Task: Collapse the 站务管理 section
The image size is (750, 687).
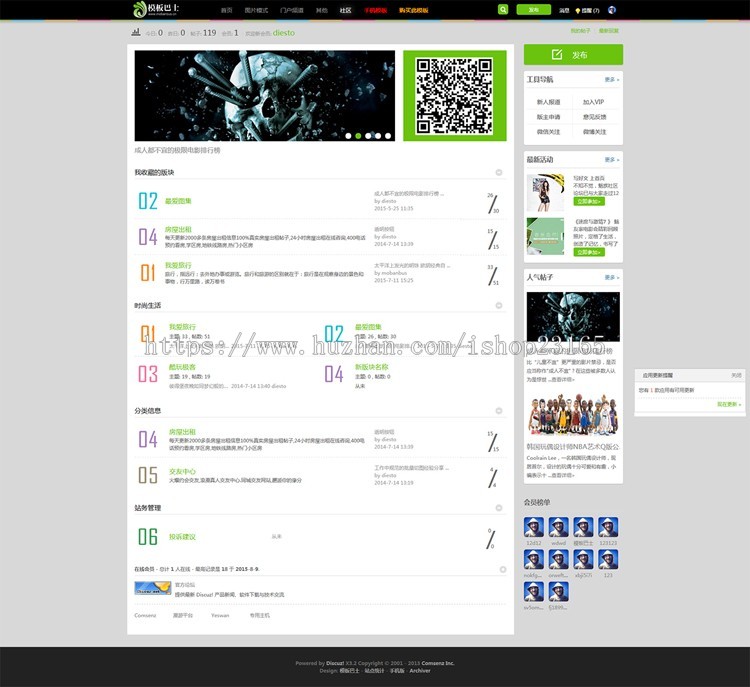Action: click(499, 508)
